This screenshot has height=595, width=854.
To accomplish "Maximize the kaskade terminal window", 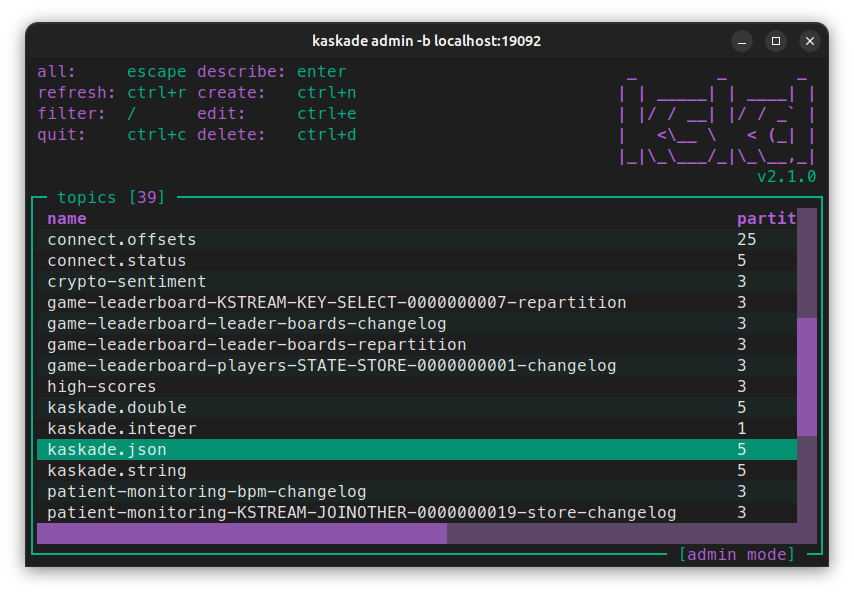I will 776,41.
